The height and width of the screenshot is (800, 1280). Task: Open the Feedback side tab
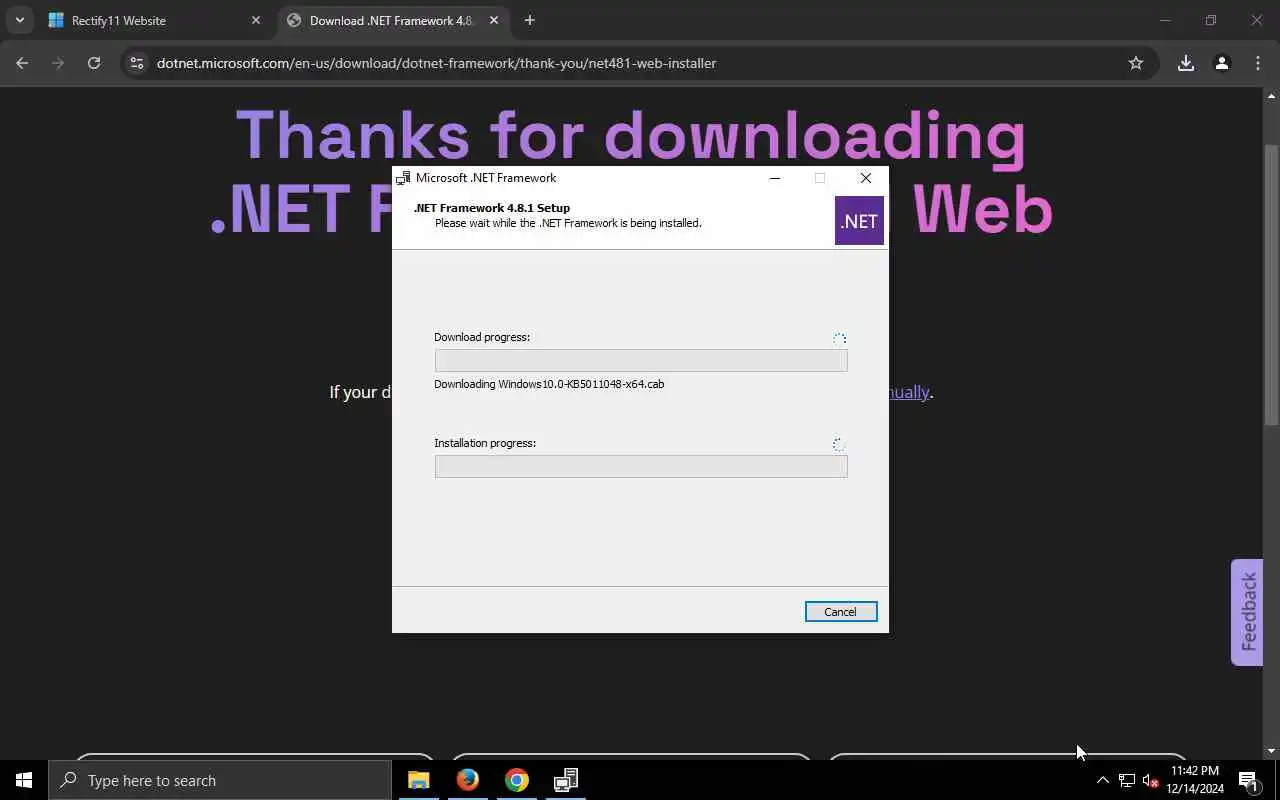(1247, 612)
